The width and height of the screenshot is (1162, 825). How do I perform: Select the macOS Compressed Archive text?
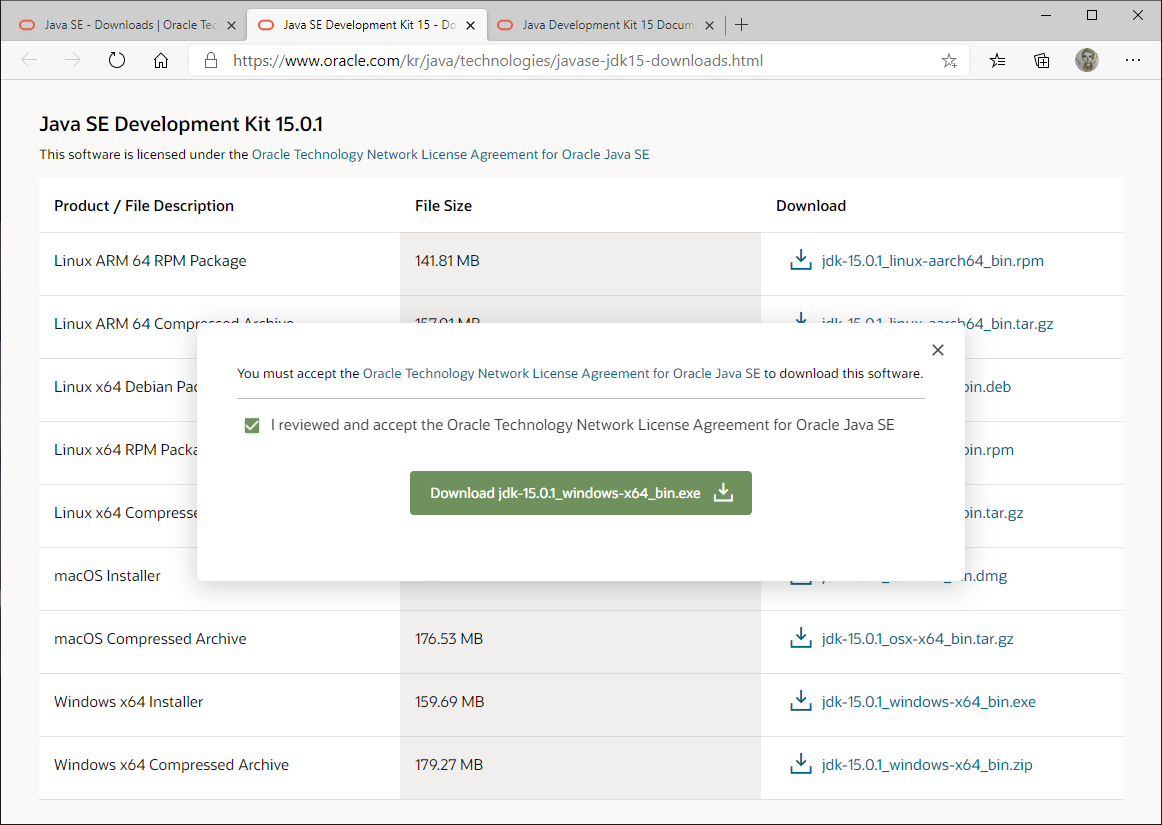tap(150, 638)
